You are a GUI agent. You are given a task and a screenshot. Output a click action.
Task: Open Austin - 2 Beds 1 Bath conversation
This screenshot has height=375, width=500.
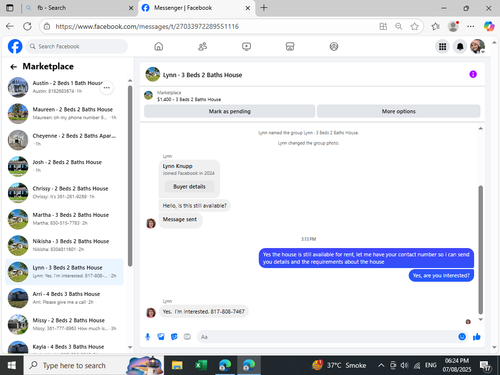click(64, 87)
